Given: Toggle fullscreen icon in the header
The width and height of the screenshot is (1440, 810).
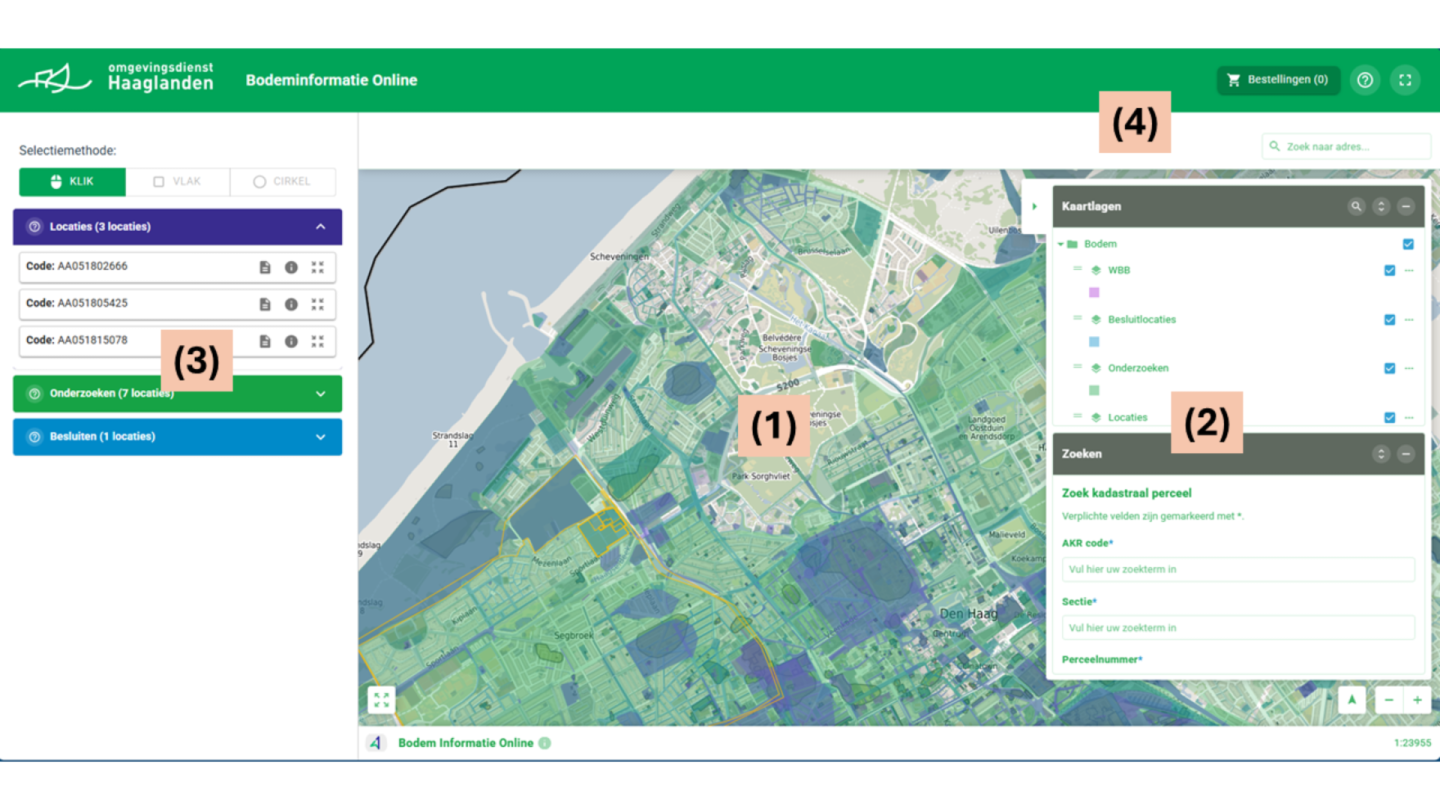Looking at the screenshot, I should pyautogui.click(x=1405, y=80).
